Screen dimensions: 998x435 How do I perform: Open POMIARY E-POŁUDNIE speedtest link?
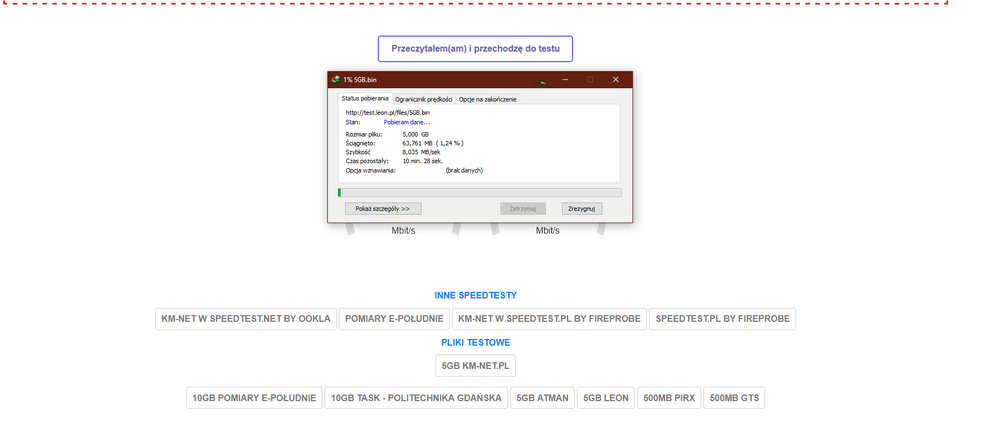(394, 319)
